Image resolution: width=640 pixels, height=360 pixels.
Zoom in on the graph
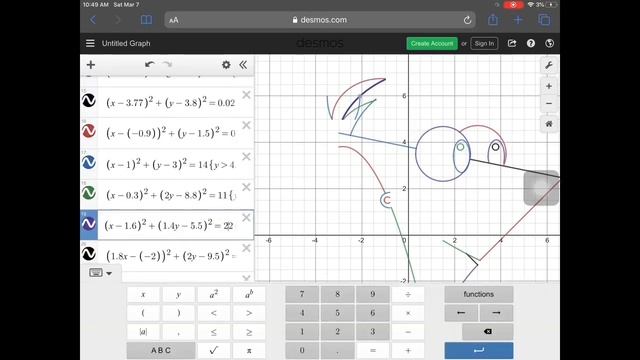(x=549, y=86)
